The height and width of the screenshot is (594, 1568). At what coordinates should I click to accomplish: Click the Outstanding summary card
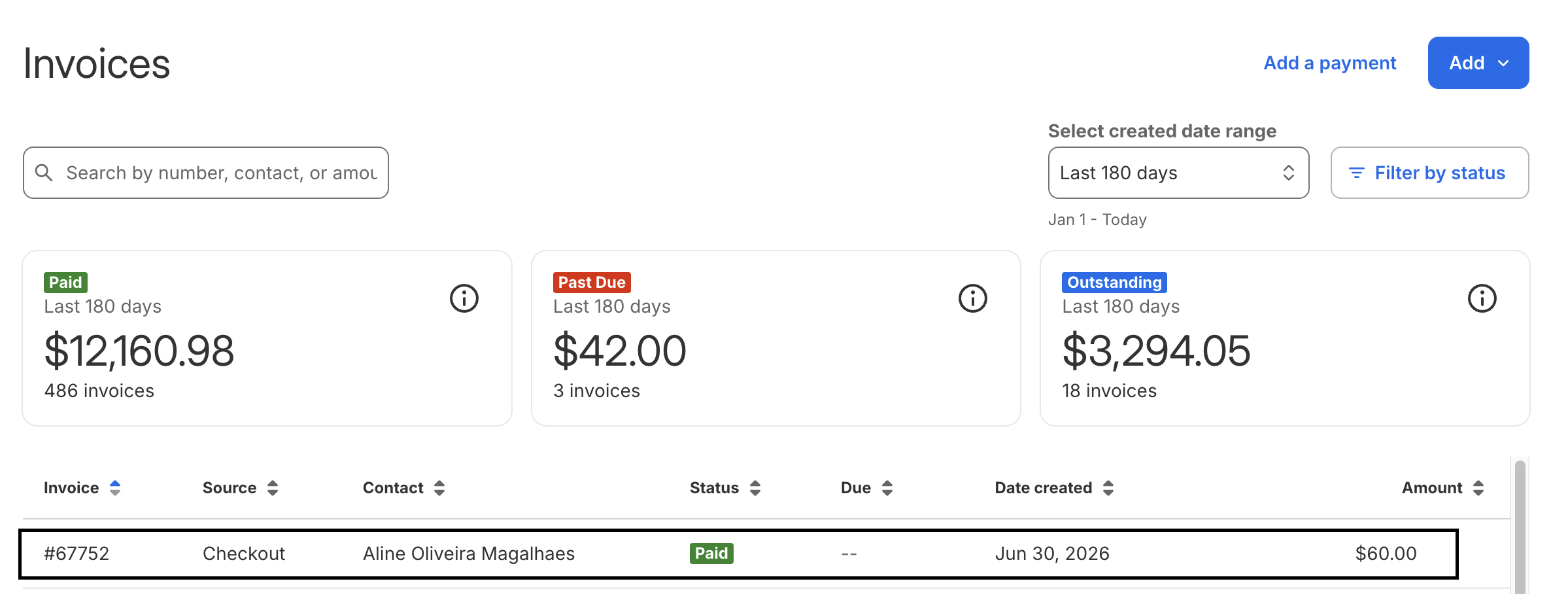[1285, 338]
